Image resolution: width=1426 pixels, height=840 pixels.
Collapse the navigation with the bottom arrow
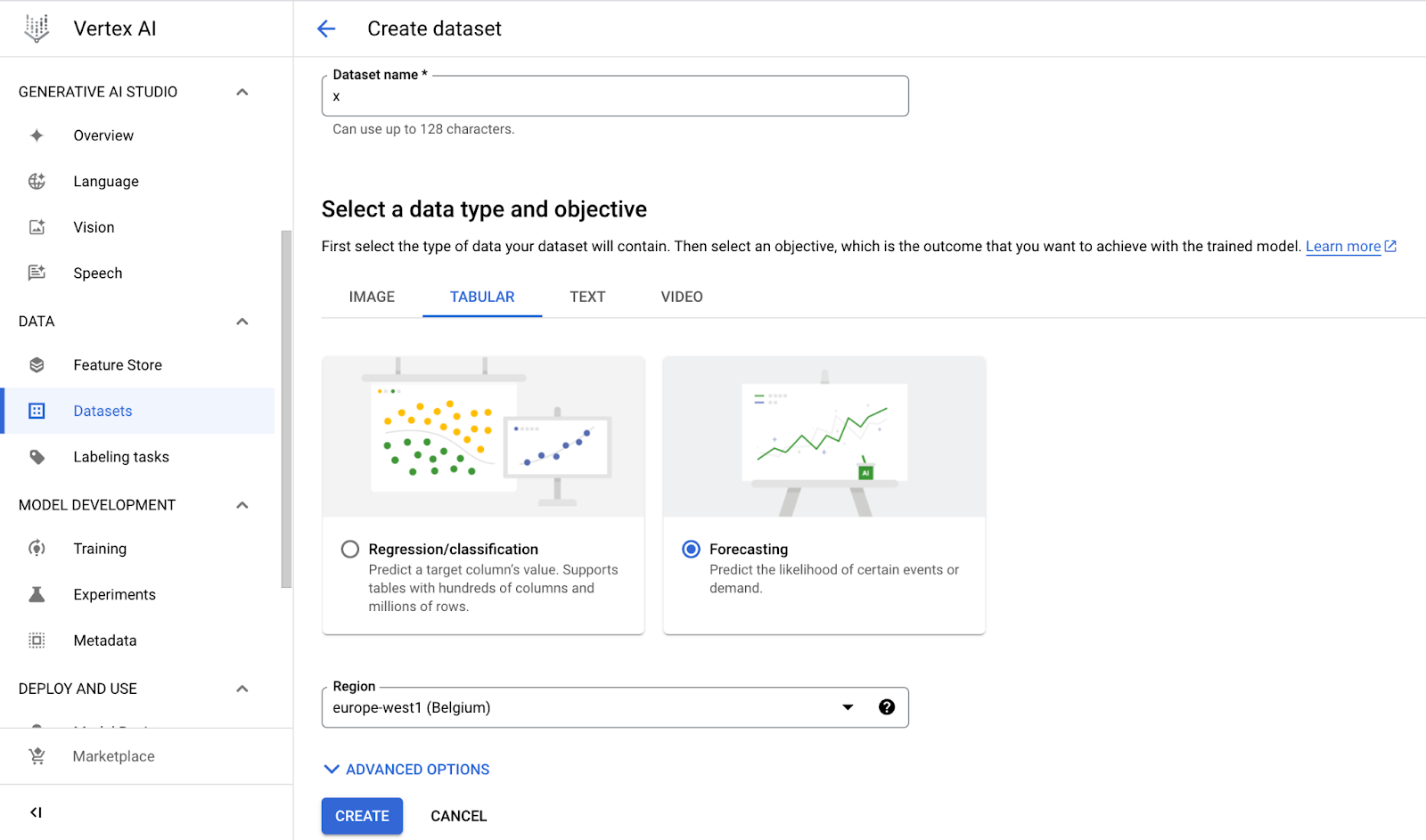36,811
